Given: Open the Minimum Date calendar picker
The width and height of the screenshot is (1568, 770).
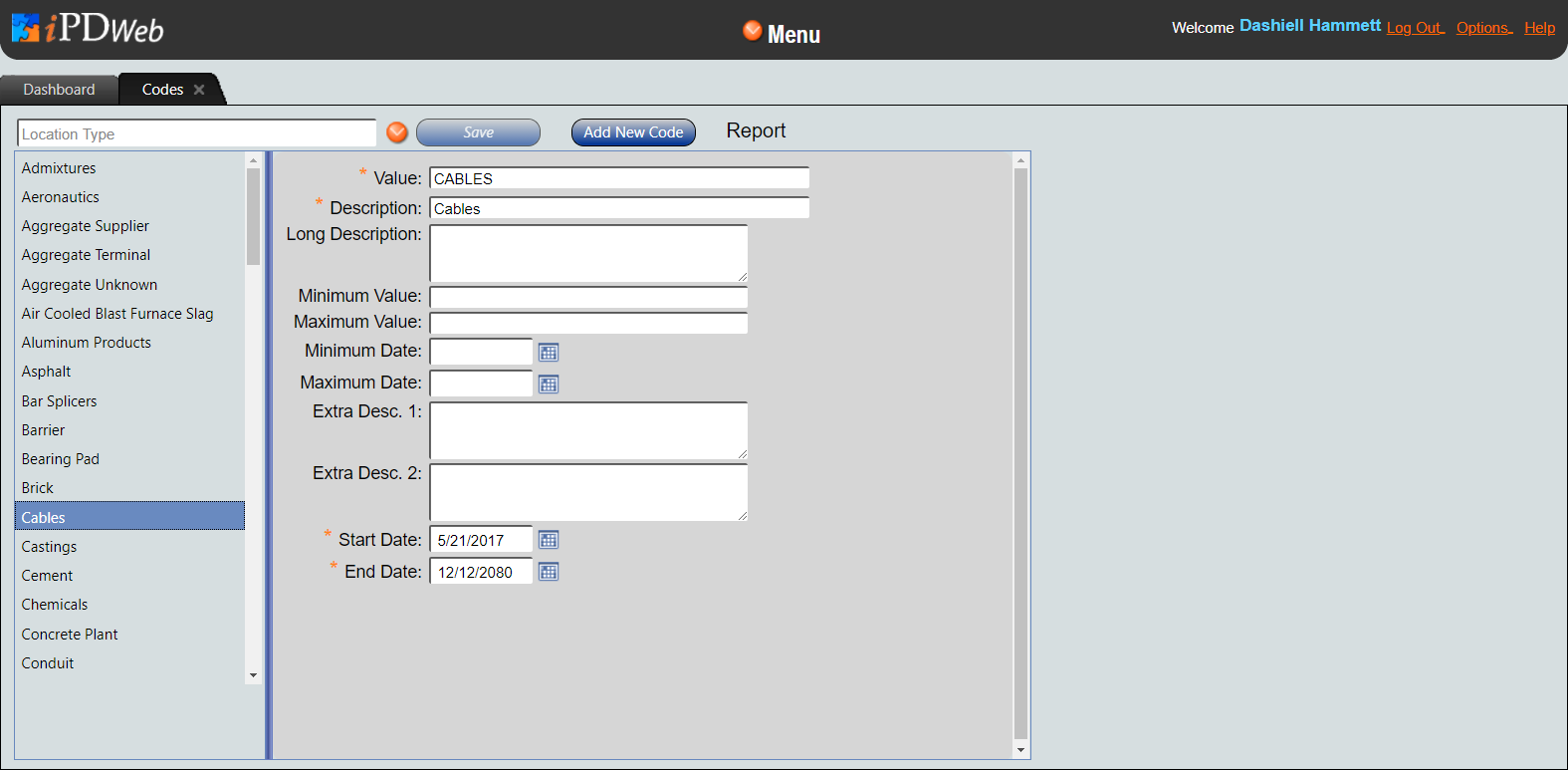Looking at the screenshot, I should coord(549,353).
